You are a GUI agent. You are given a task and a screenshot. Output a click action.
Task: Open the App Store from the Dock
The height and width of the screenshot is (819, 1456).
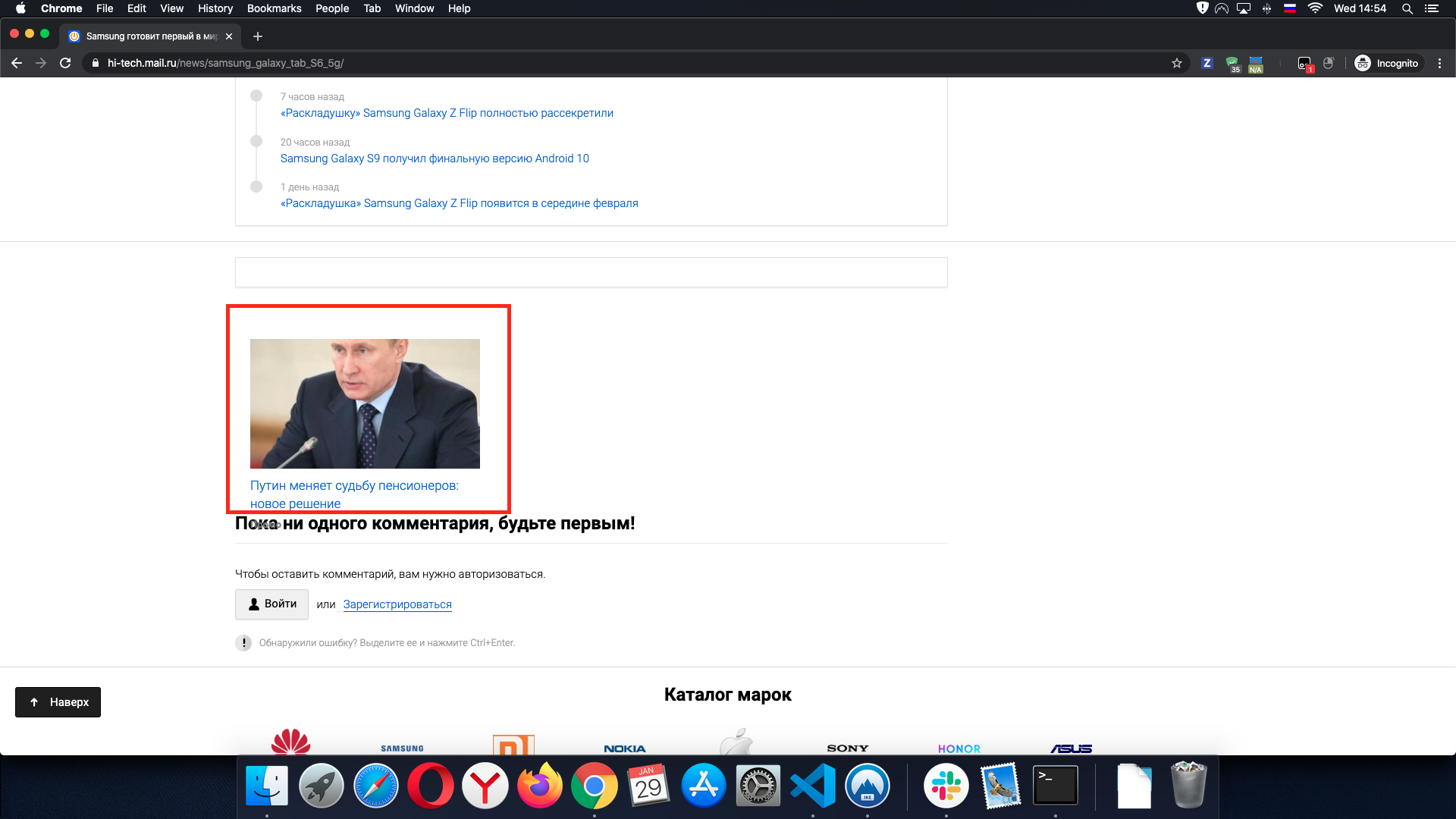click(x=704, y=786)
